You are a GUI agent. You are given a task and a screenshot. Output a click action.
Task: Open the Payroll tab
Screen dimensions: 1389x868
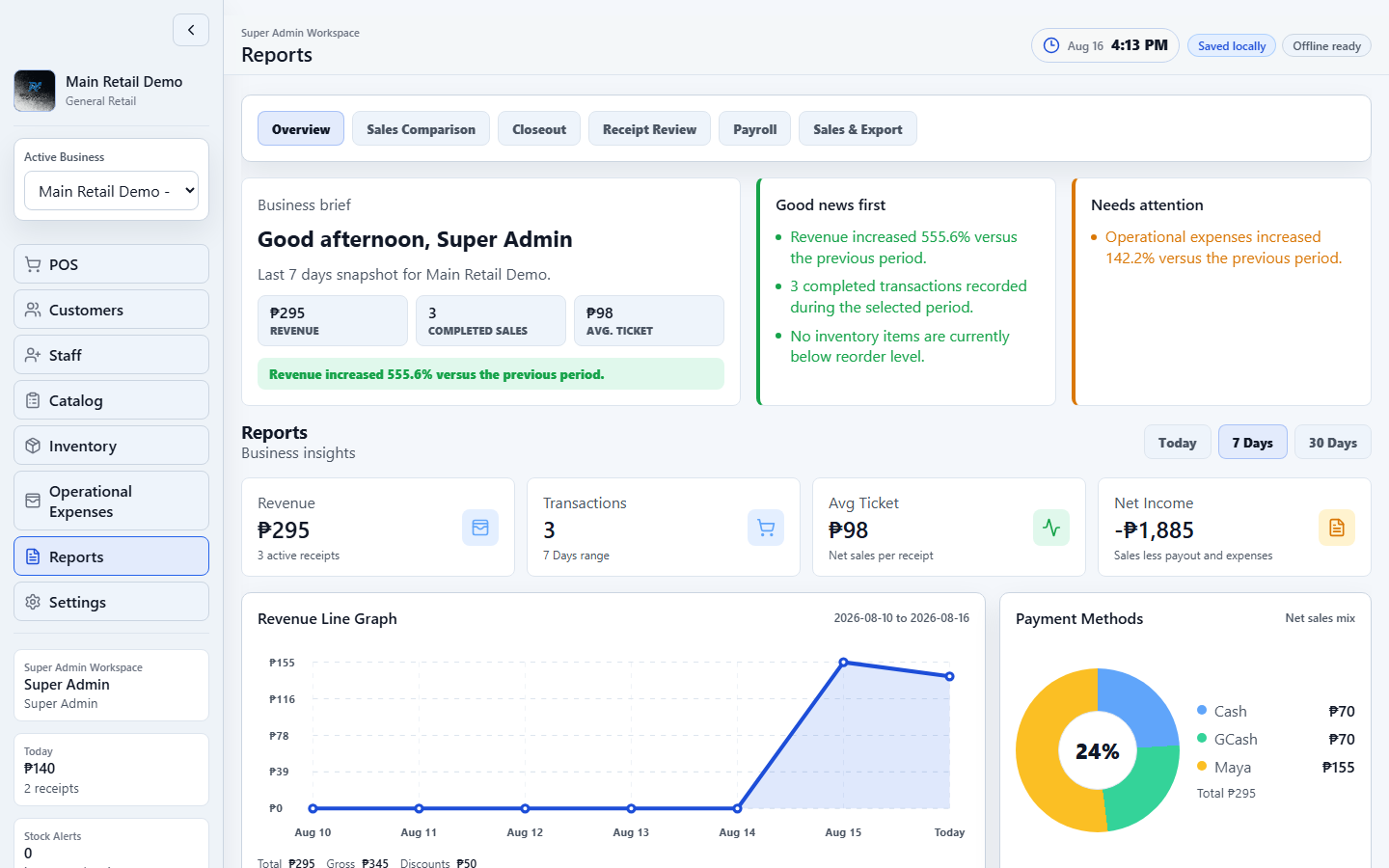[755, 128]
